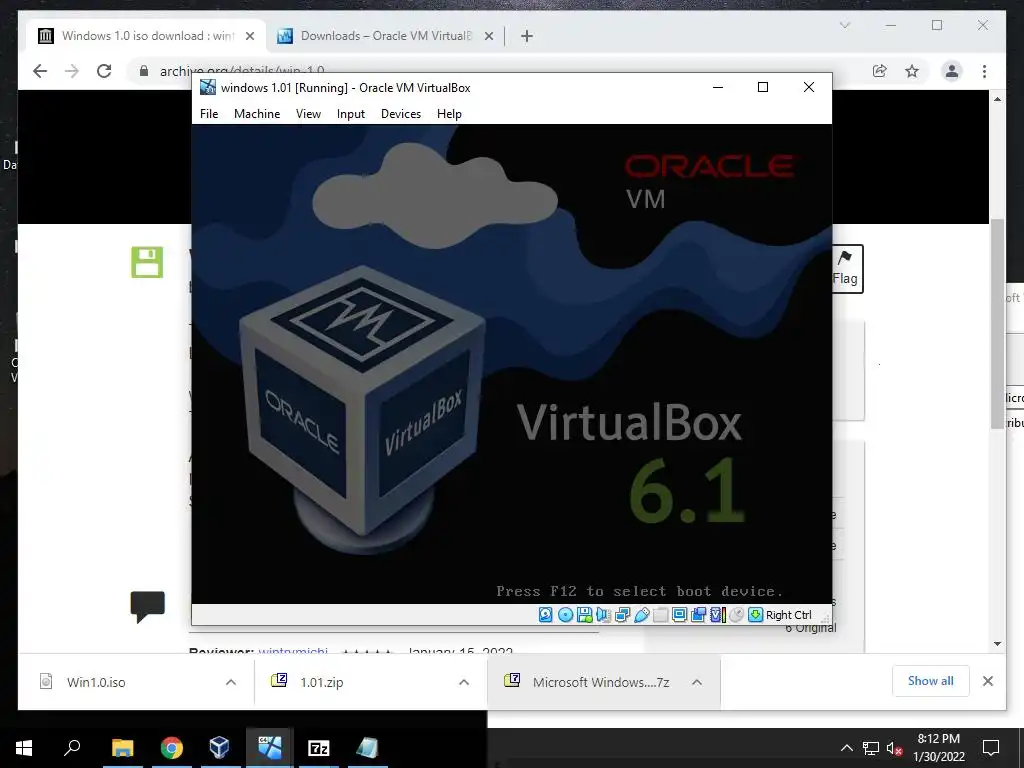
Task: Close the Chrome downloads bar
Action: coord(988,681)
